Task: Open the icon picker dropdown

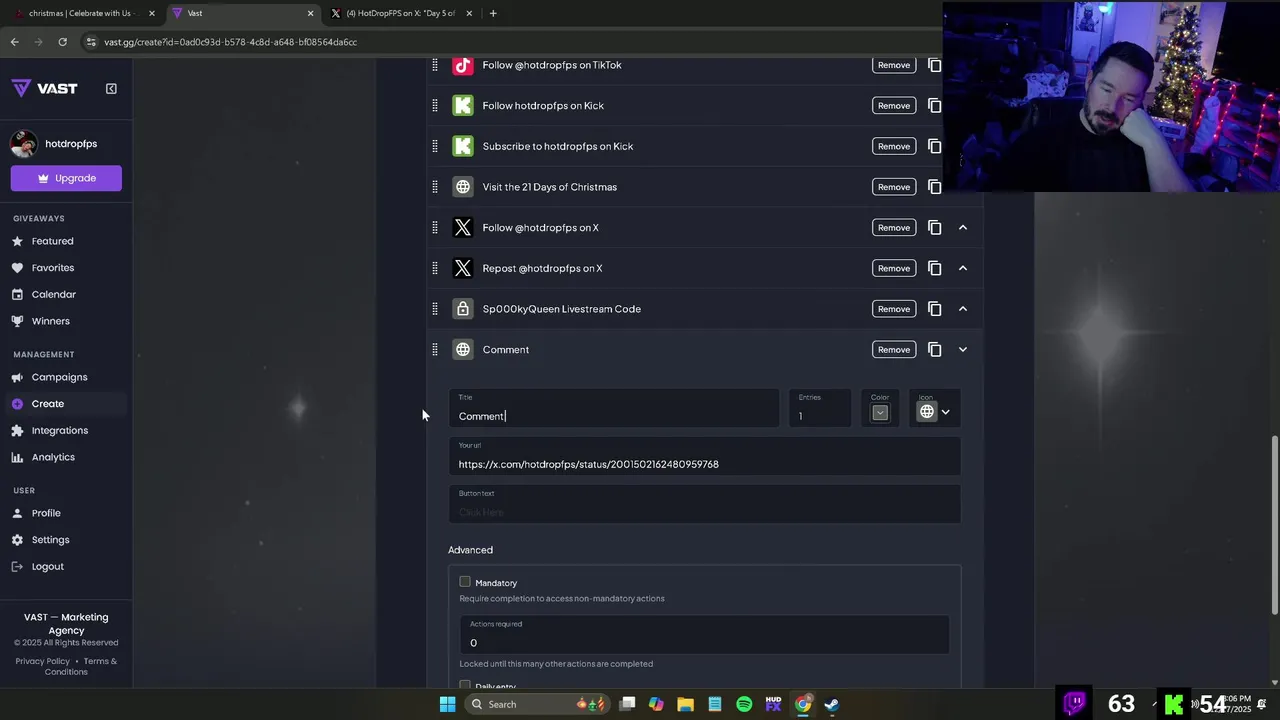Action: pos(935,411)
